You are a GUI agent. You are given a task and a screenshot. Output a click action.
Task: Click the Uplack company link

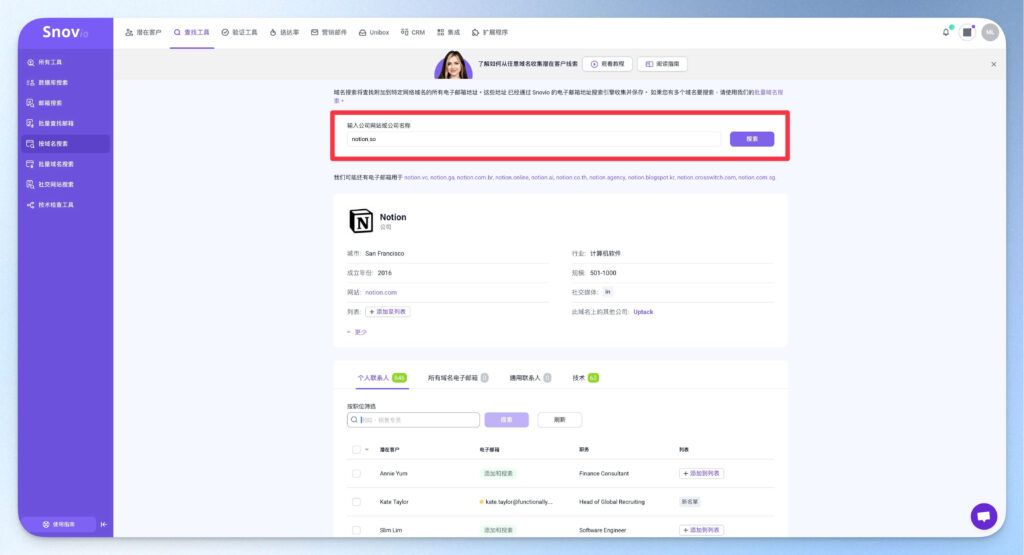[x=643, y=312]
